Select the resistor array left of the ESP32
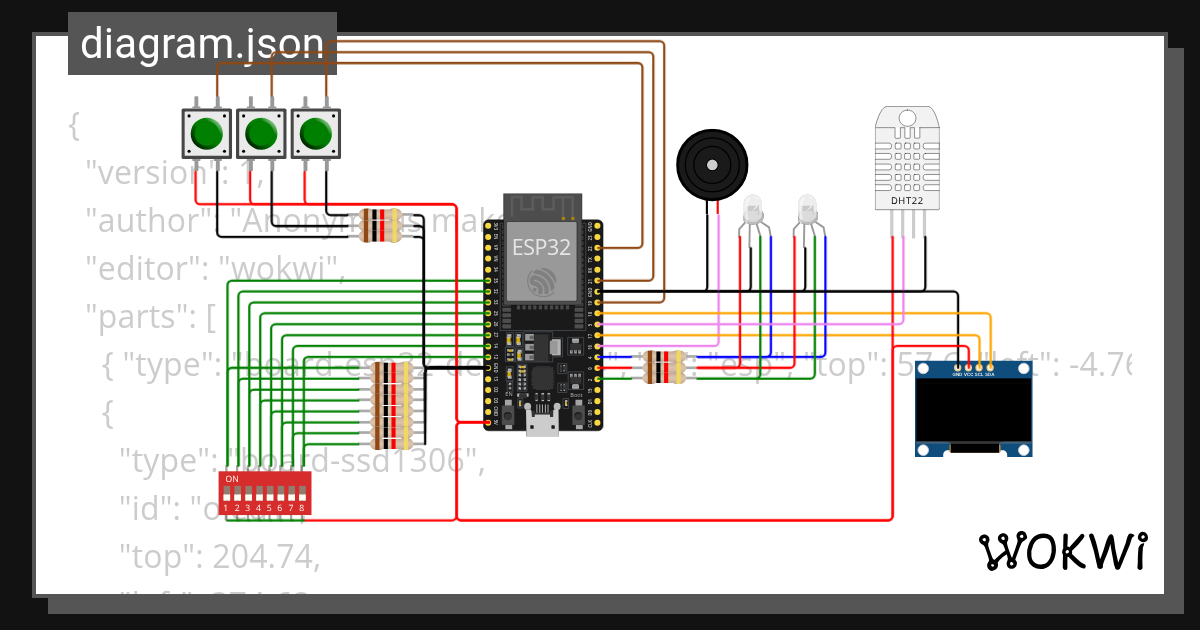The image size is (1200, 630). (x=390, y=405)
